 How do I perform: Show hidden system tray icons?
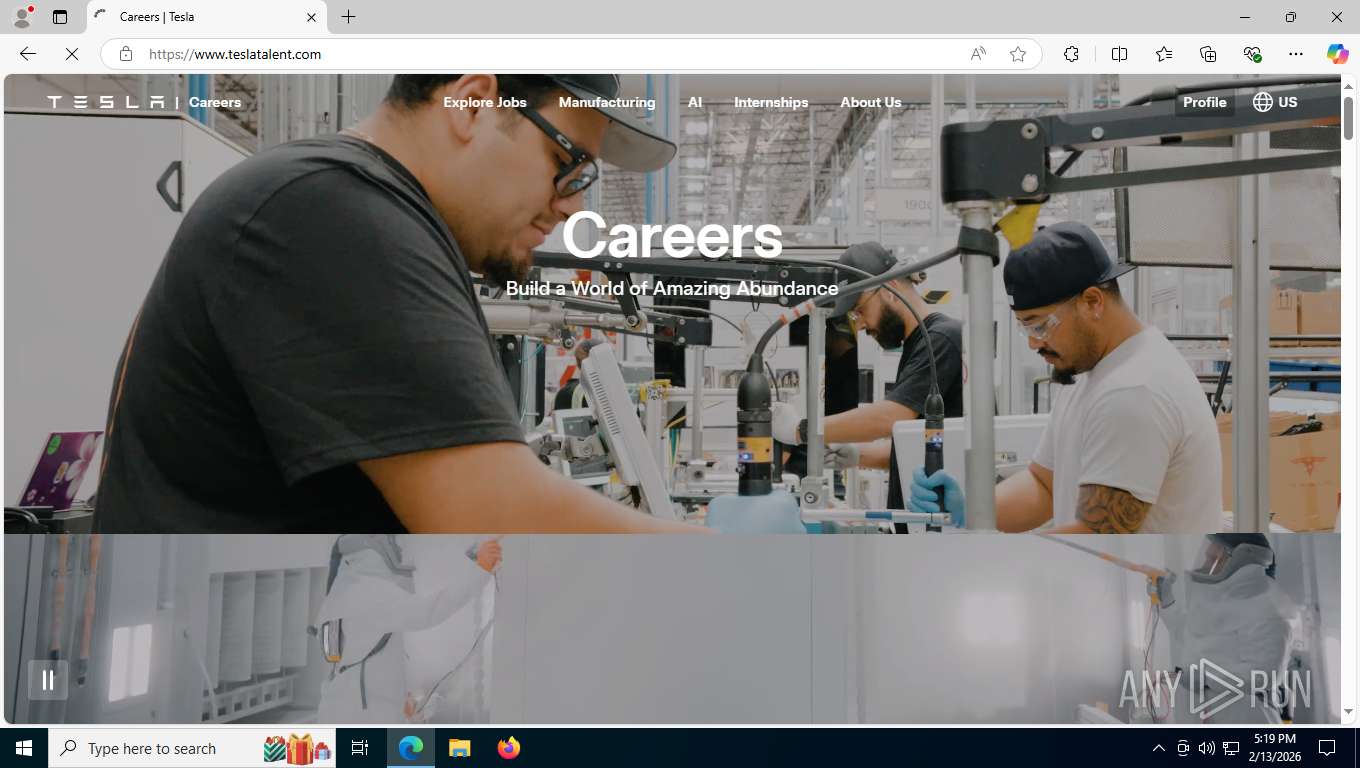pos(1159,748)
